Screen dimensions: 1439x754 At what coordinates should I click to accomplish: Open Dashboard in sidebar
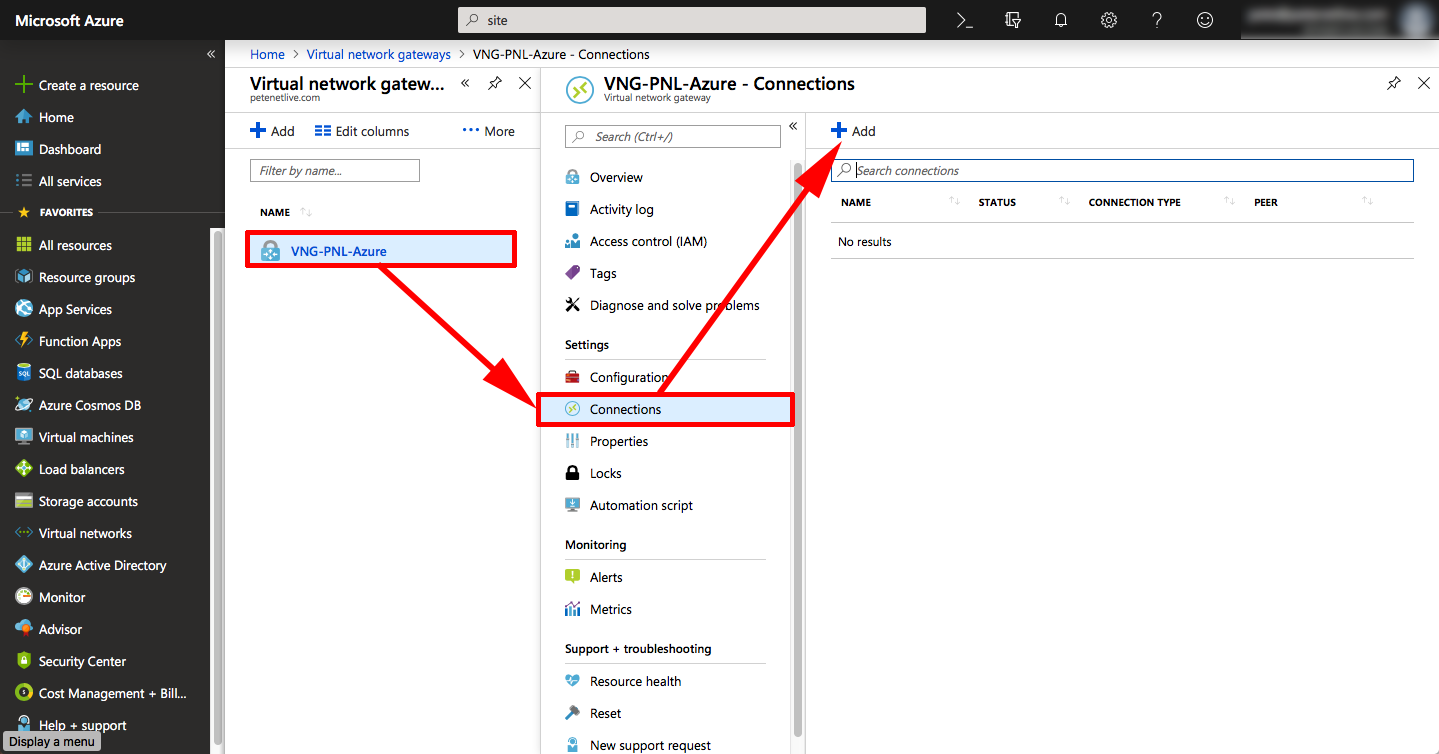[x=58, y=149]
